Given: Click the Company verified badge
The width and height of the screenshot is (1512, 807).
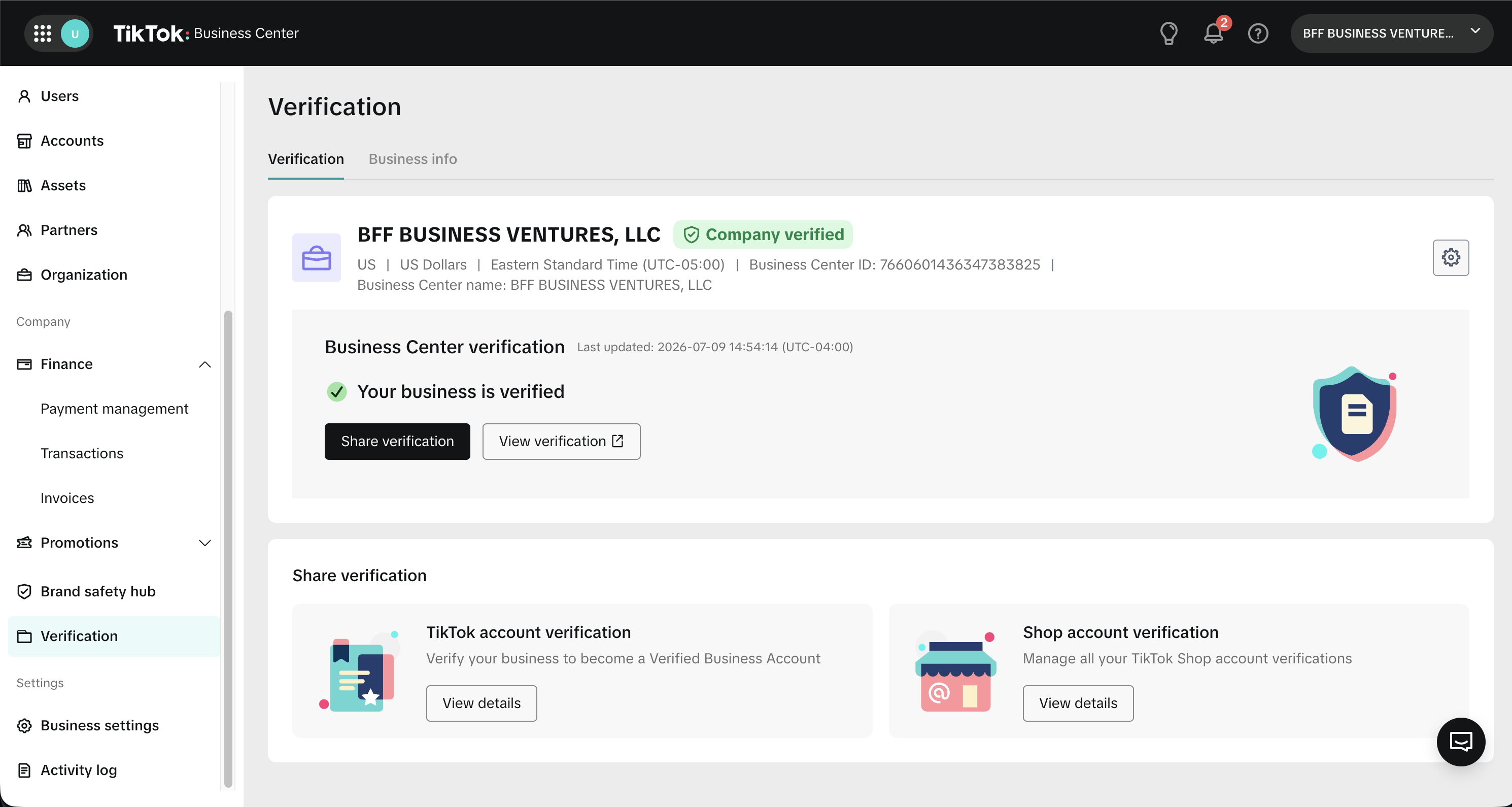Looking at the screenshot, I should pyautogui.click(x=763, y=234).
